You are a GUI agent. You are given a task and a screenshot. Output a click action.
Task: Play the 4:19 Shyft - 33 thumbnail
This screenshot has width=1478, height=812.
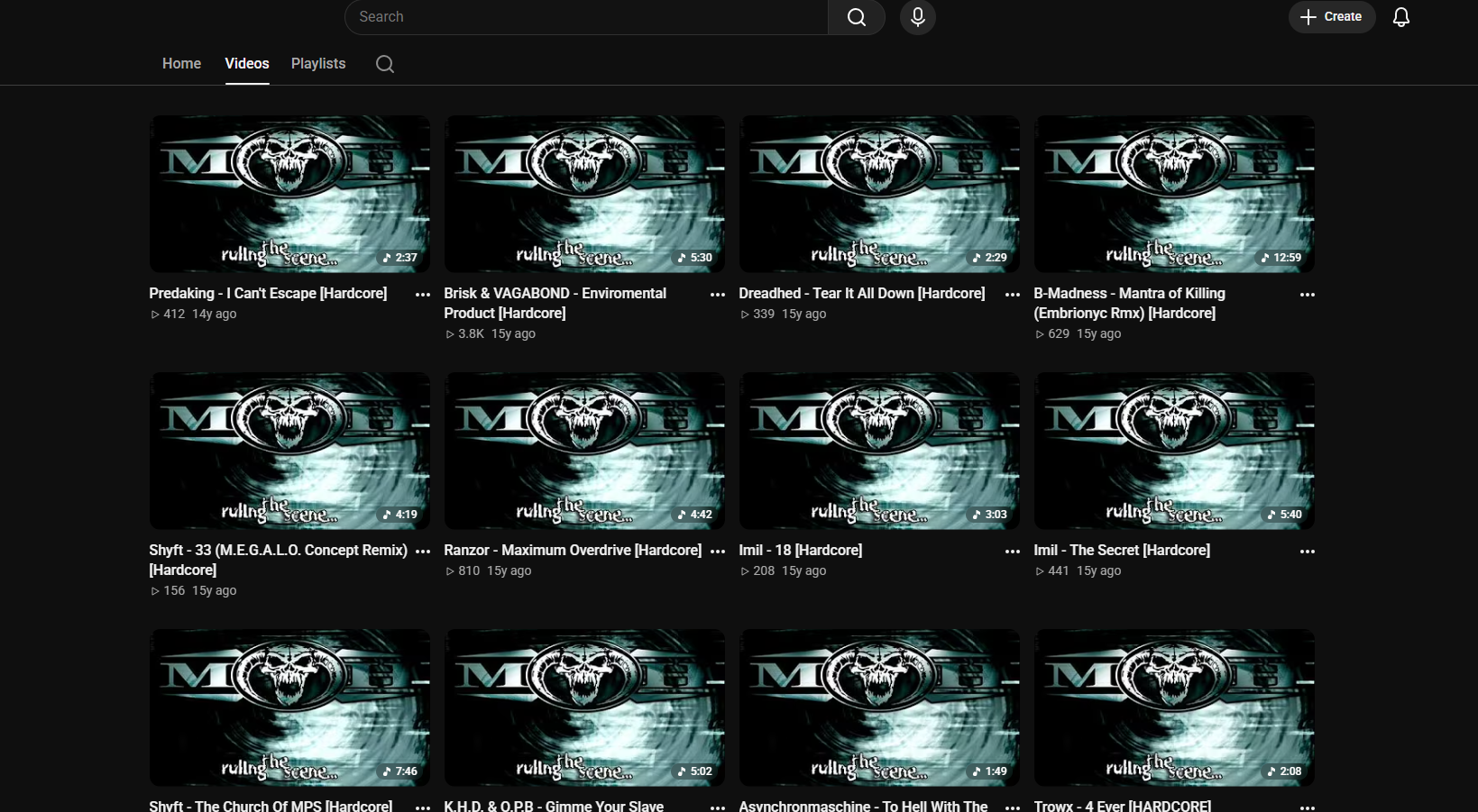click(289, 451)
